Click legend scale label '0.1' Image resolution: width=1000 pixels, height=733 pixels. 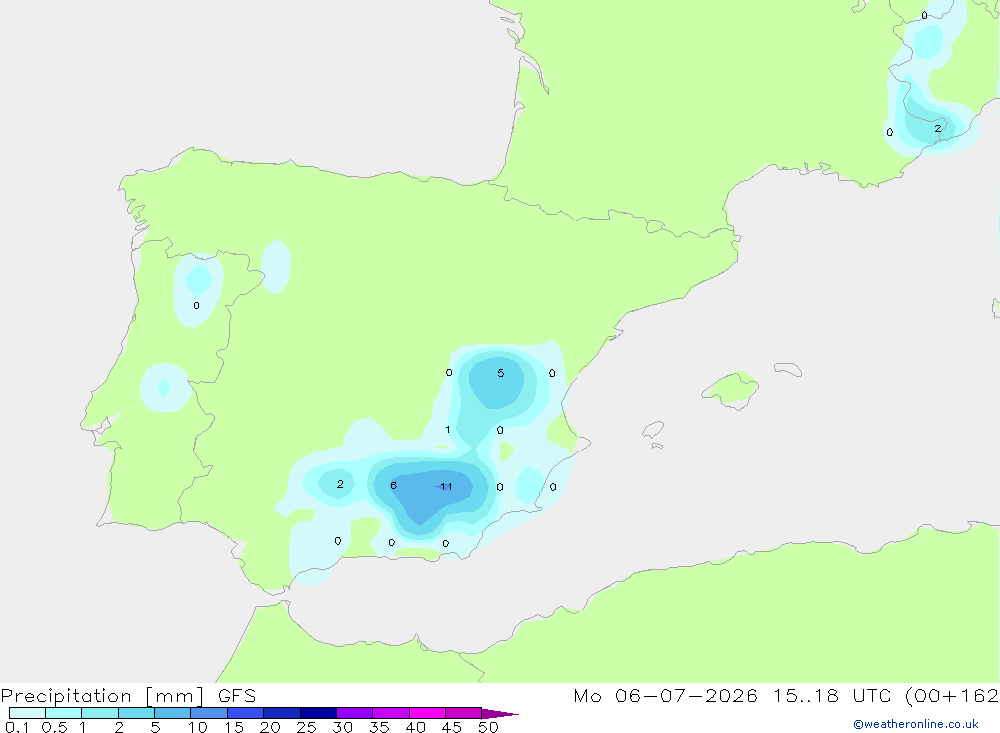coord(17,727)
